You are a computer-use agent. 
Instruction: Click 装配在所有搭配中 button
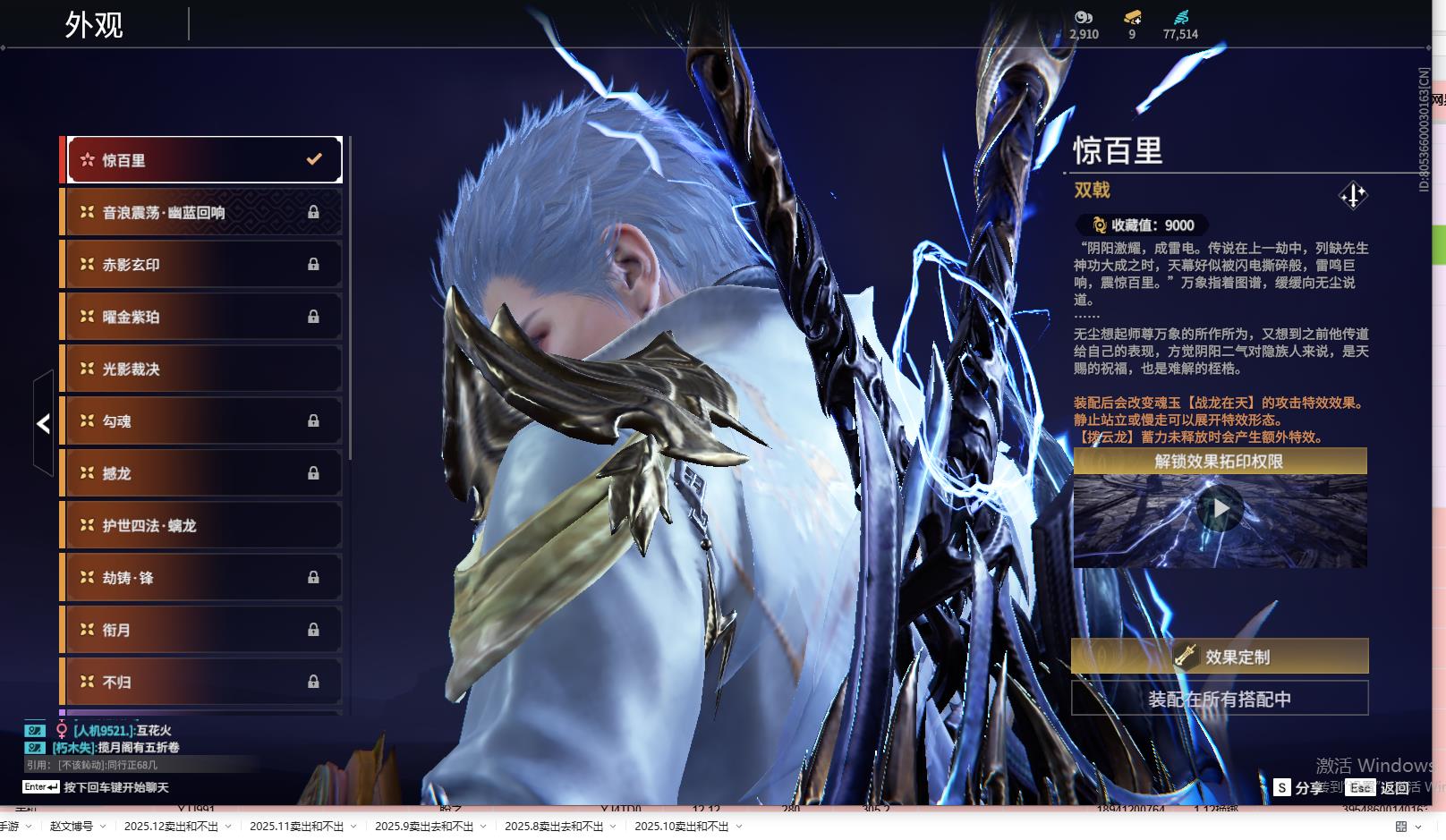pos(1220,699)
